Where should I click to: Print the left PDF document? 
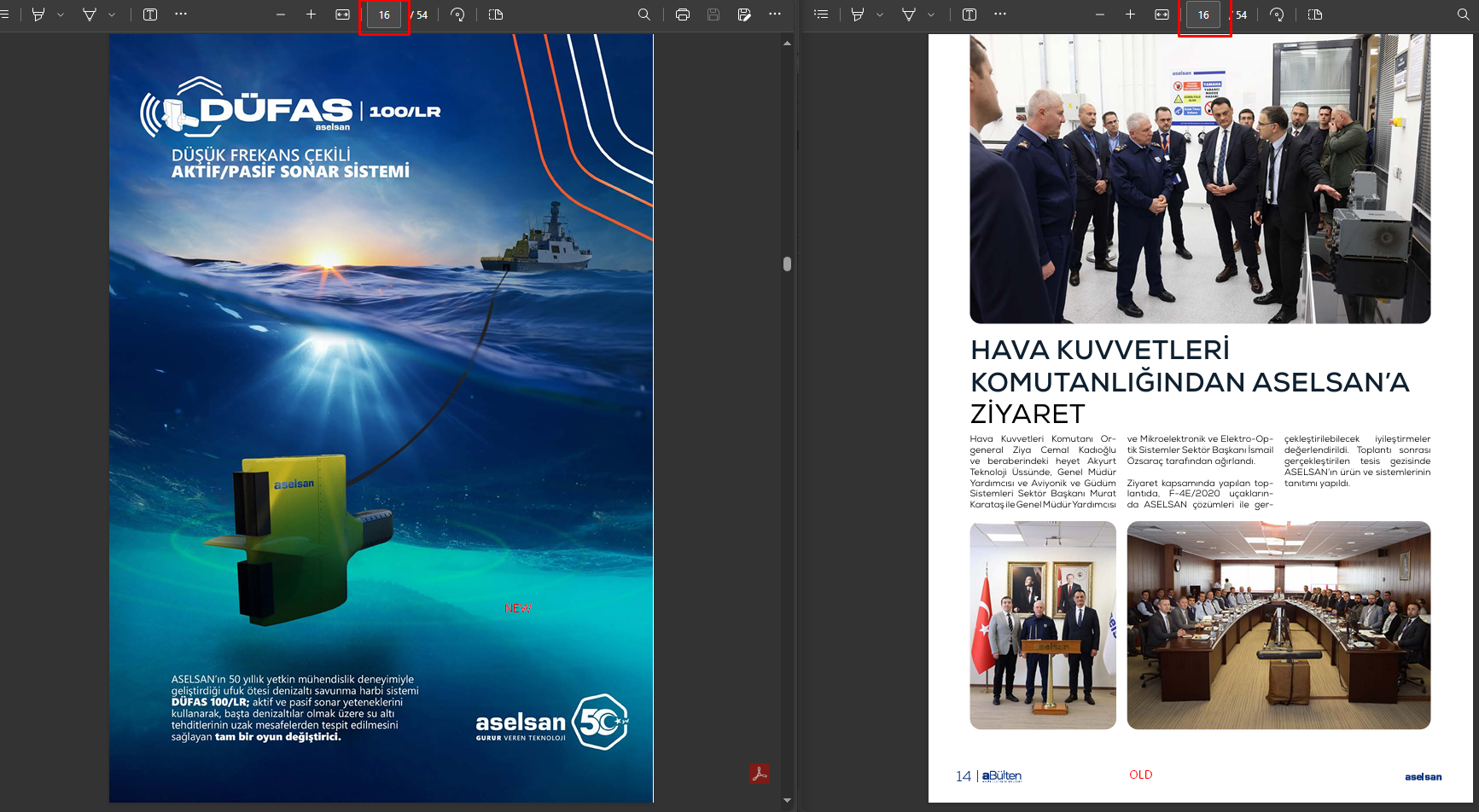pos(683,14)
